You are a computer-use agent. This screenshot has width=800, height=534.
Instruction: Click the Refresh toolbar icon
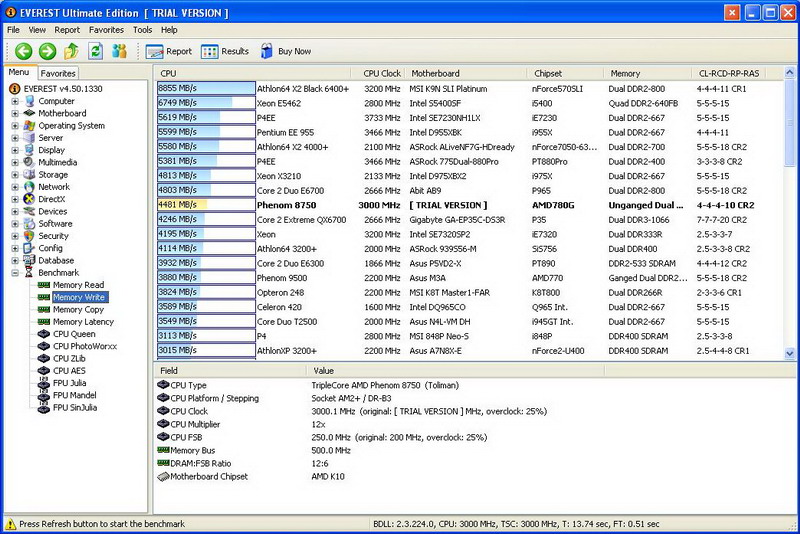pos(95,51)
